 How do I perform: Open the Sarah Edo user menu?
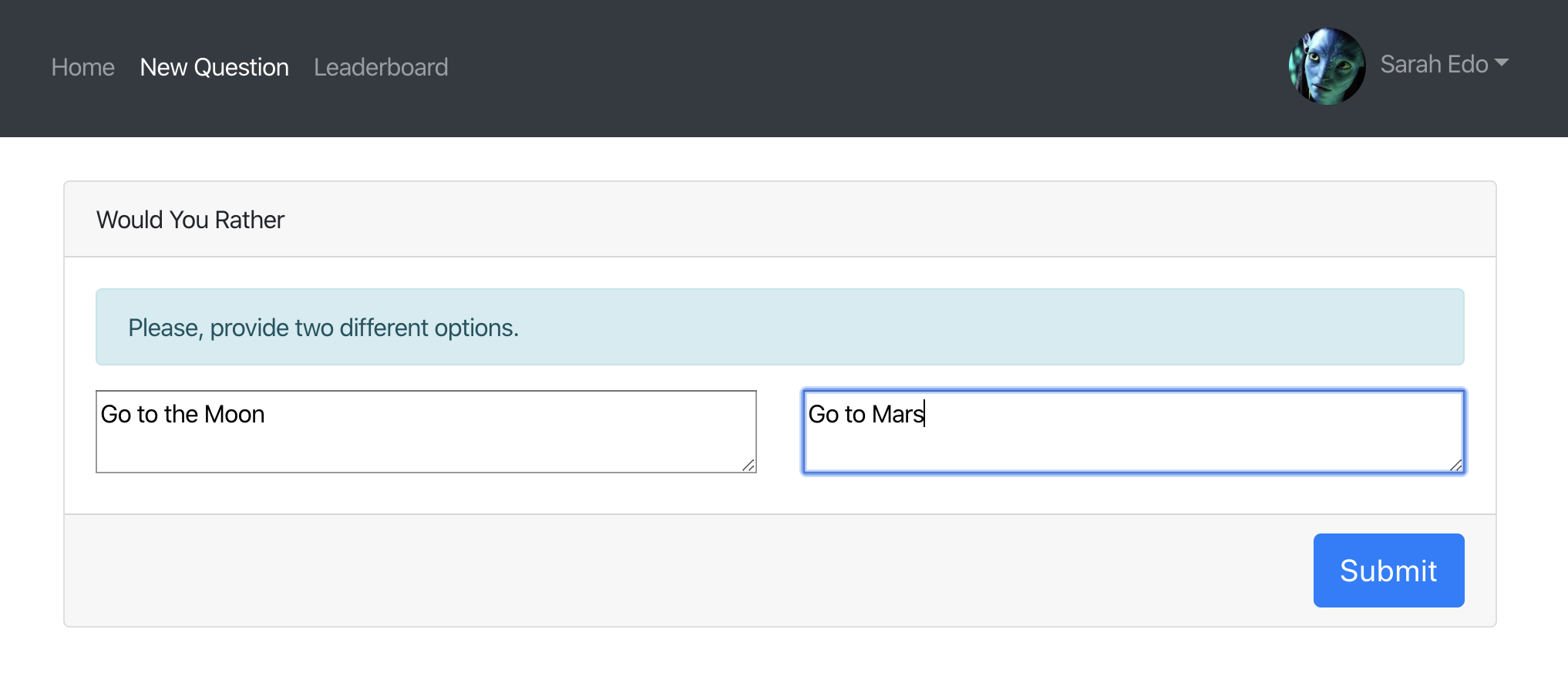1434,65
